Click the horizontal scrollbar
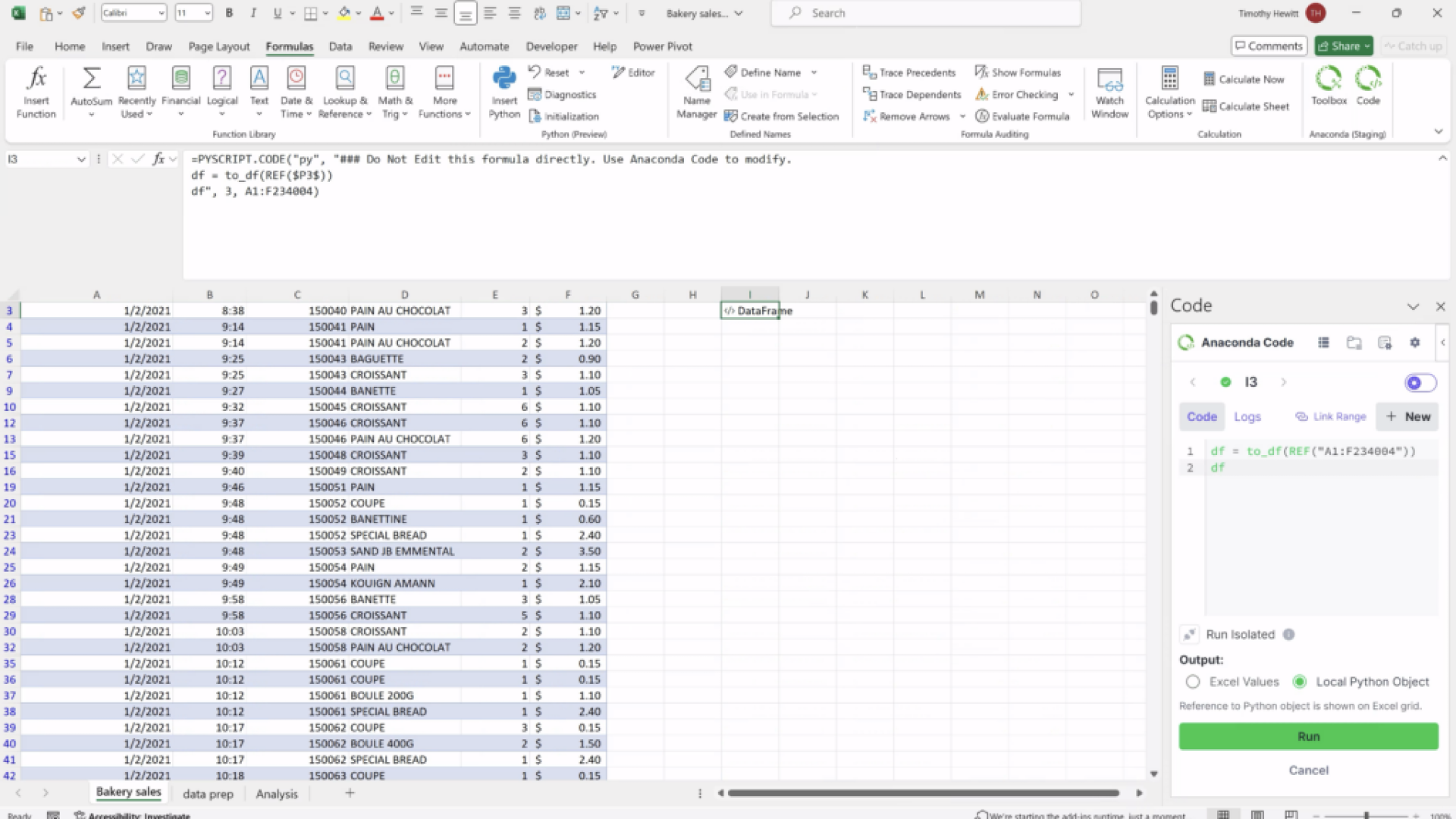Image resolution: width=1456 pixels, height=819 pixels. (x=923, y=793)
